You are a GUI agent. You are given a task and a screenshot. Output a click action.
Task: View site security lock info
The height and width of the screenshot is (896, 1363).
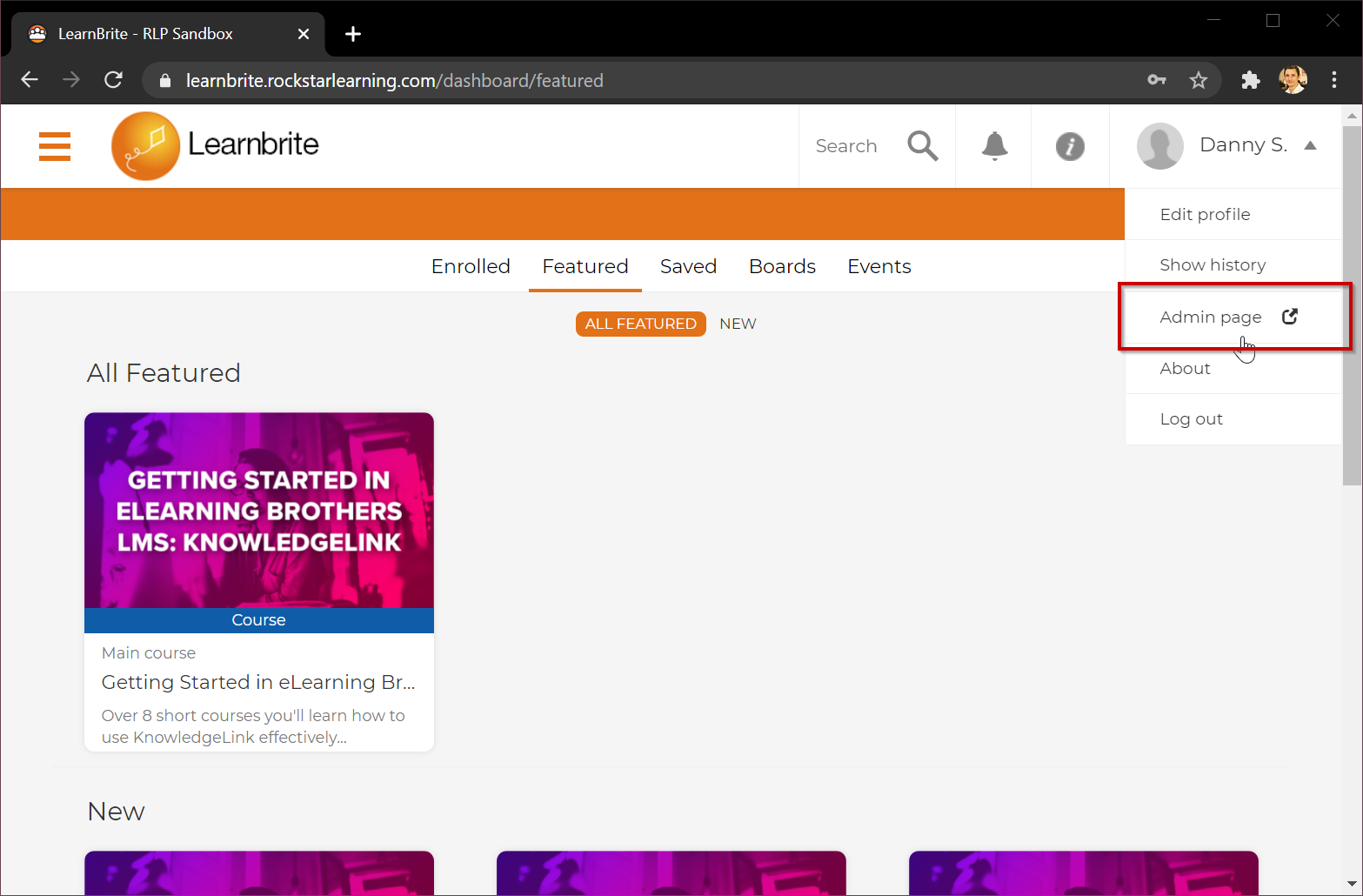pyautogui.click(x=165, y=80)
